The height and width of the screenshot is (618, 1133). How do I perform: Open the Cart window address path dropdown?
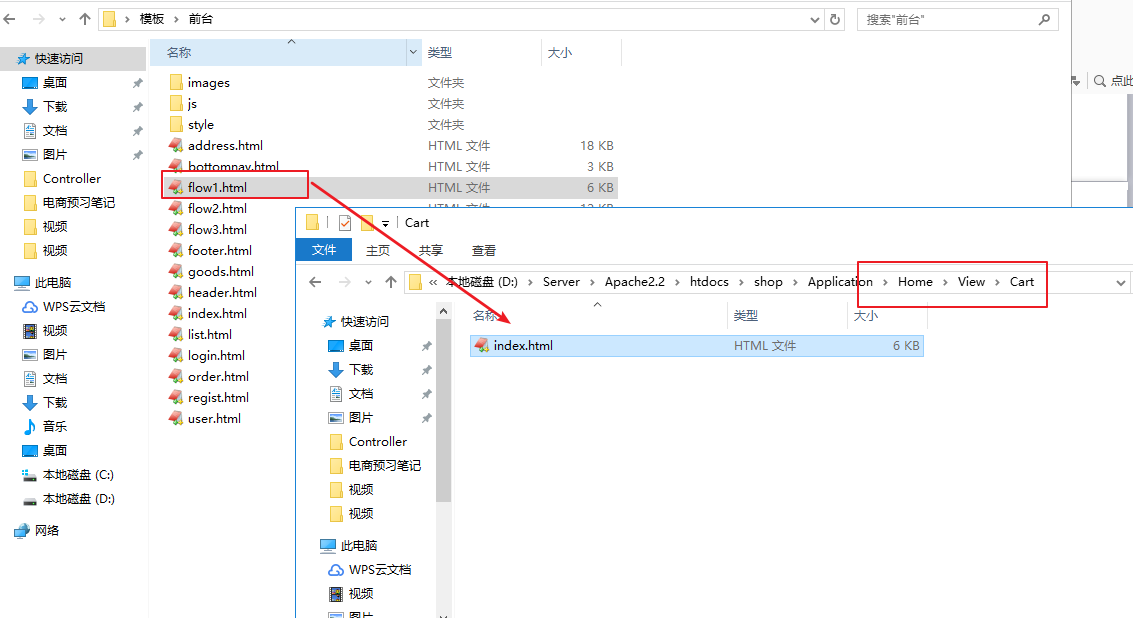1121,282
